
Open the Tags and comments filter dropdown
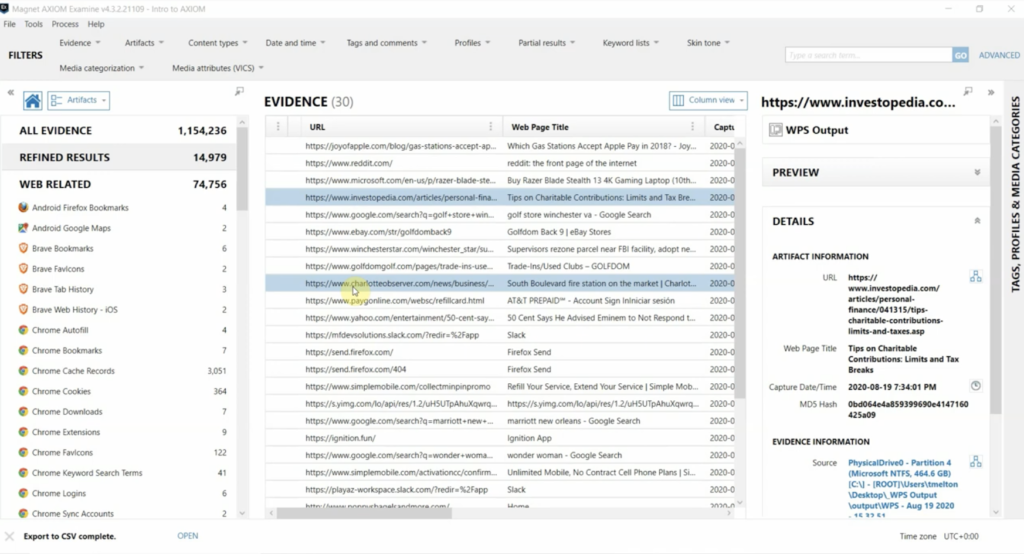387,42
